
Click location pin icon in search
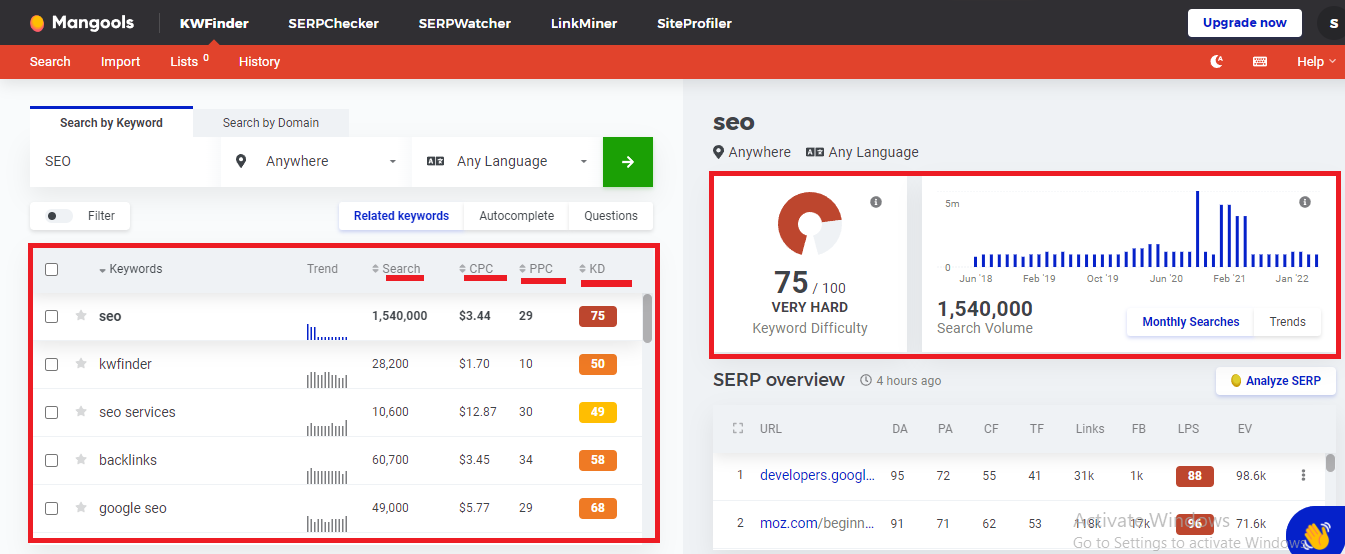coord(241,161)
